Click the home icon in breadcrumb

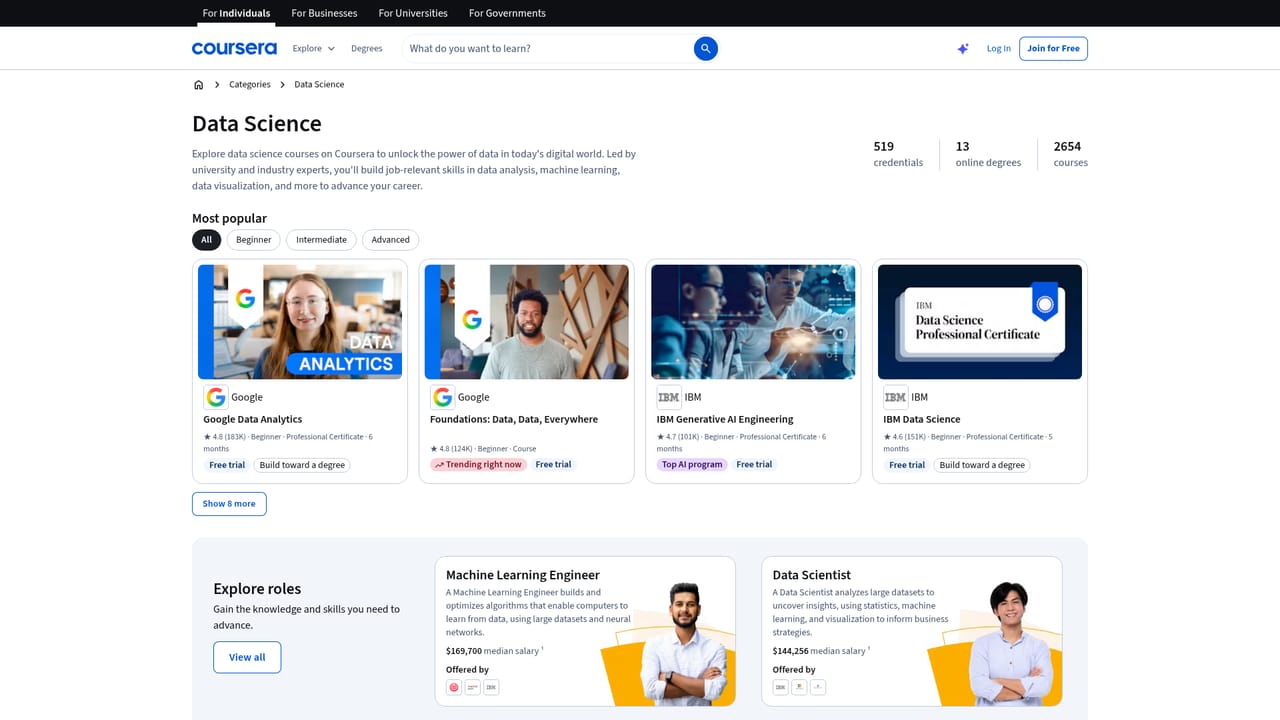tap(198, 85)
